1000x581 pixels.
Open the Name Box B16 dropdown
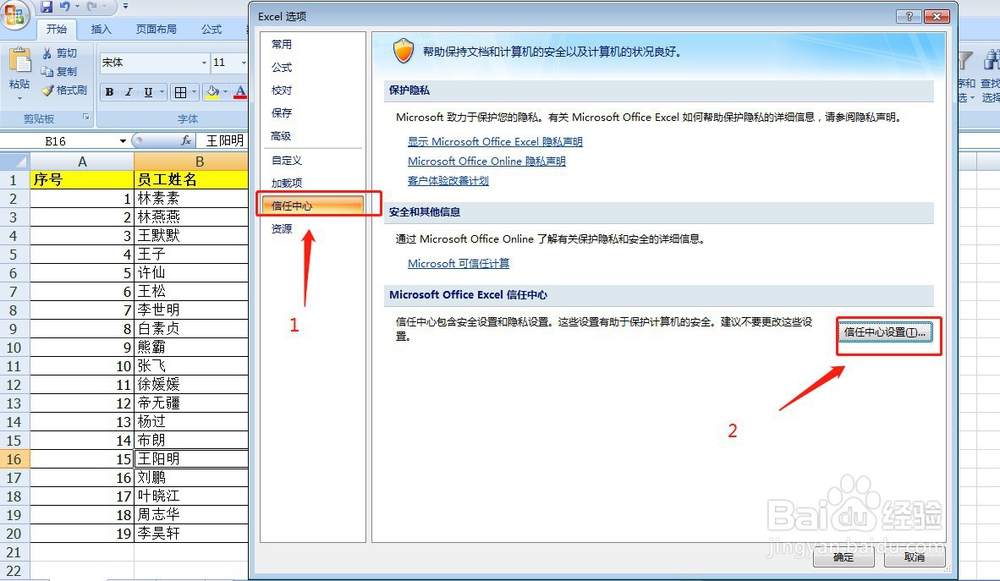(122, 141)
